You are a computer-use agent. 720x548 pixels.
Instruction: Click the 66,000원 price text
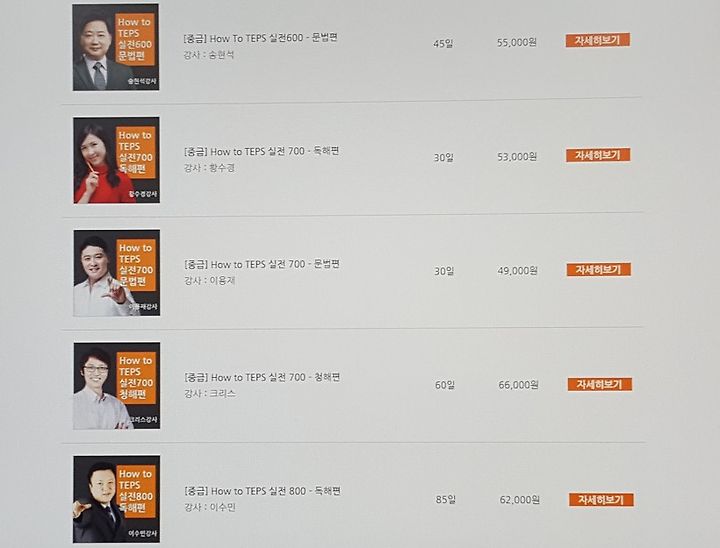(x=518, y=384)
